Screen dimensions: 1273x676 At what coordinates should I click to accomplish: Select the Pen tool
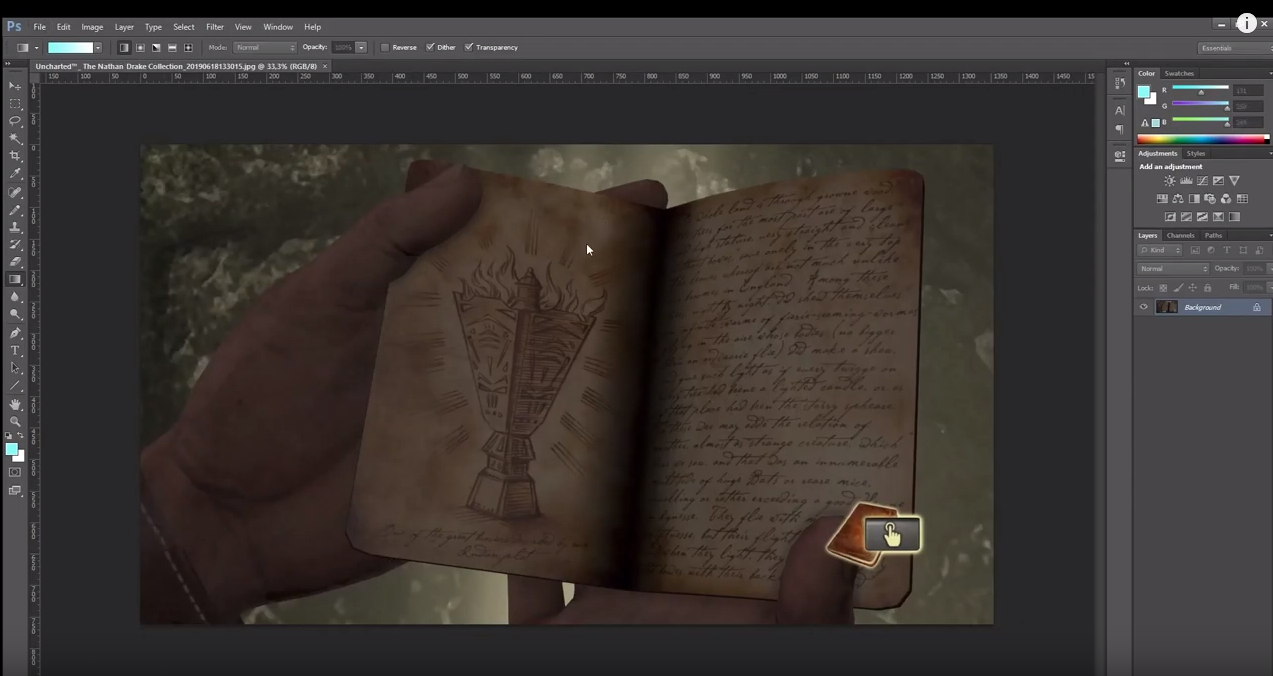pyautogui.click(x=15, y=333)
